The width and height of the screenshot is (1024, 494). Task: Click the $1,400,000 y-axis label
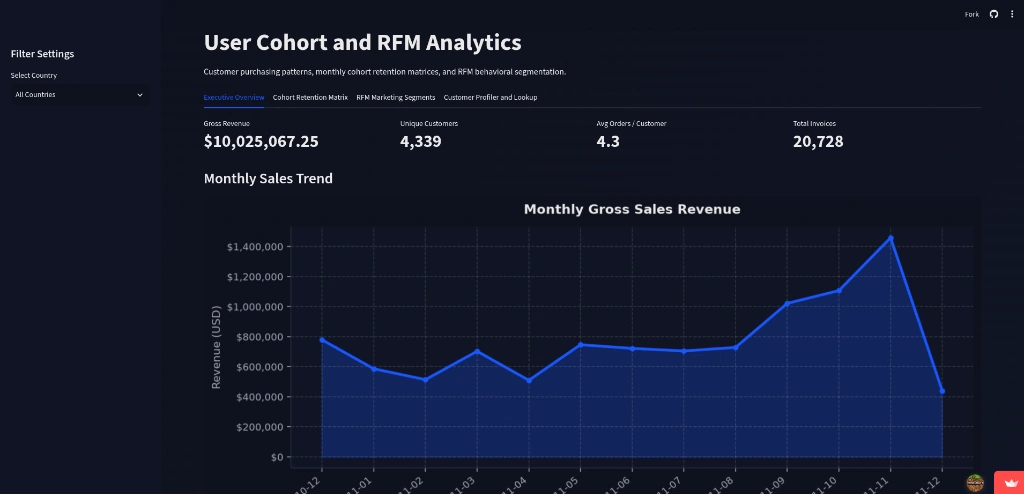[255, 246]
